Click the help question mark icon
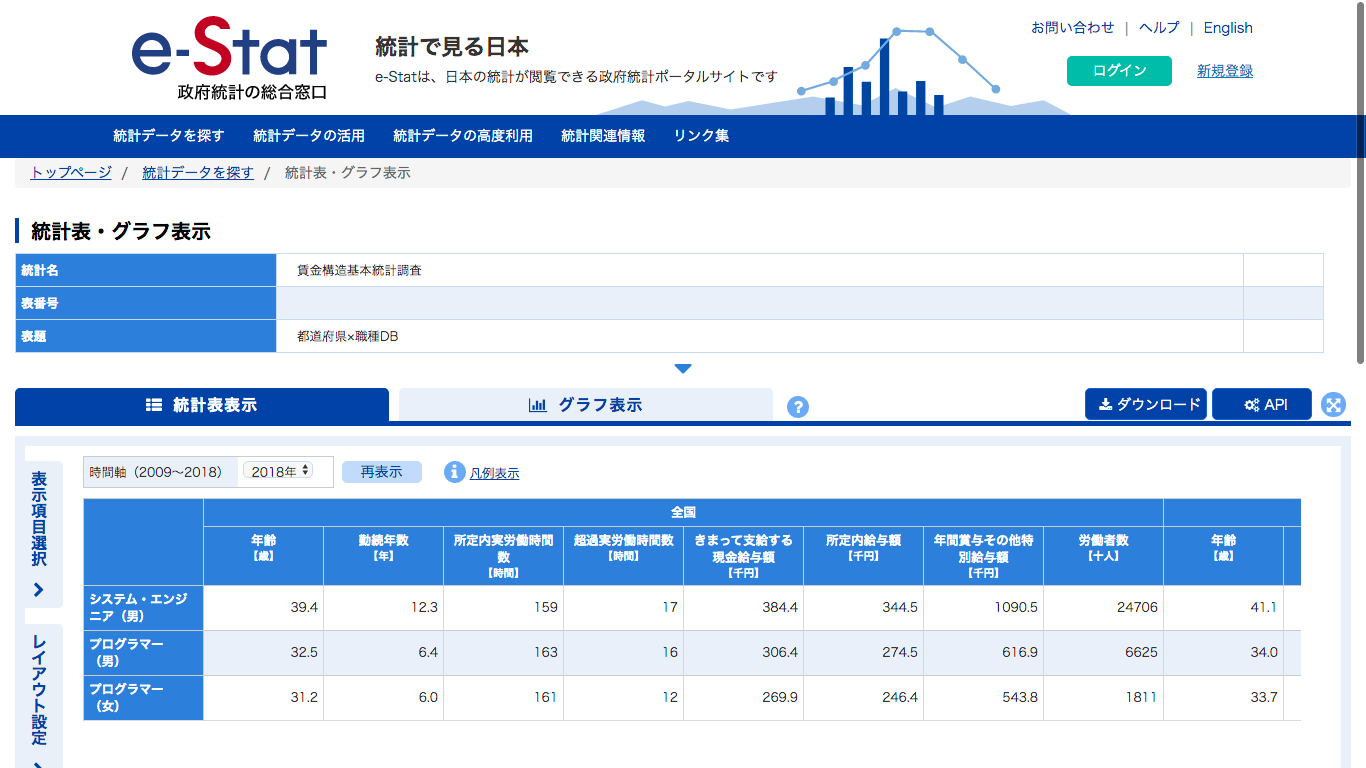The width and height of the screenshot is (1366, 768). (797, 407)
